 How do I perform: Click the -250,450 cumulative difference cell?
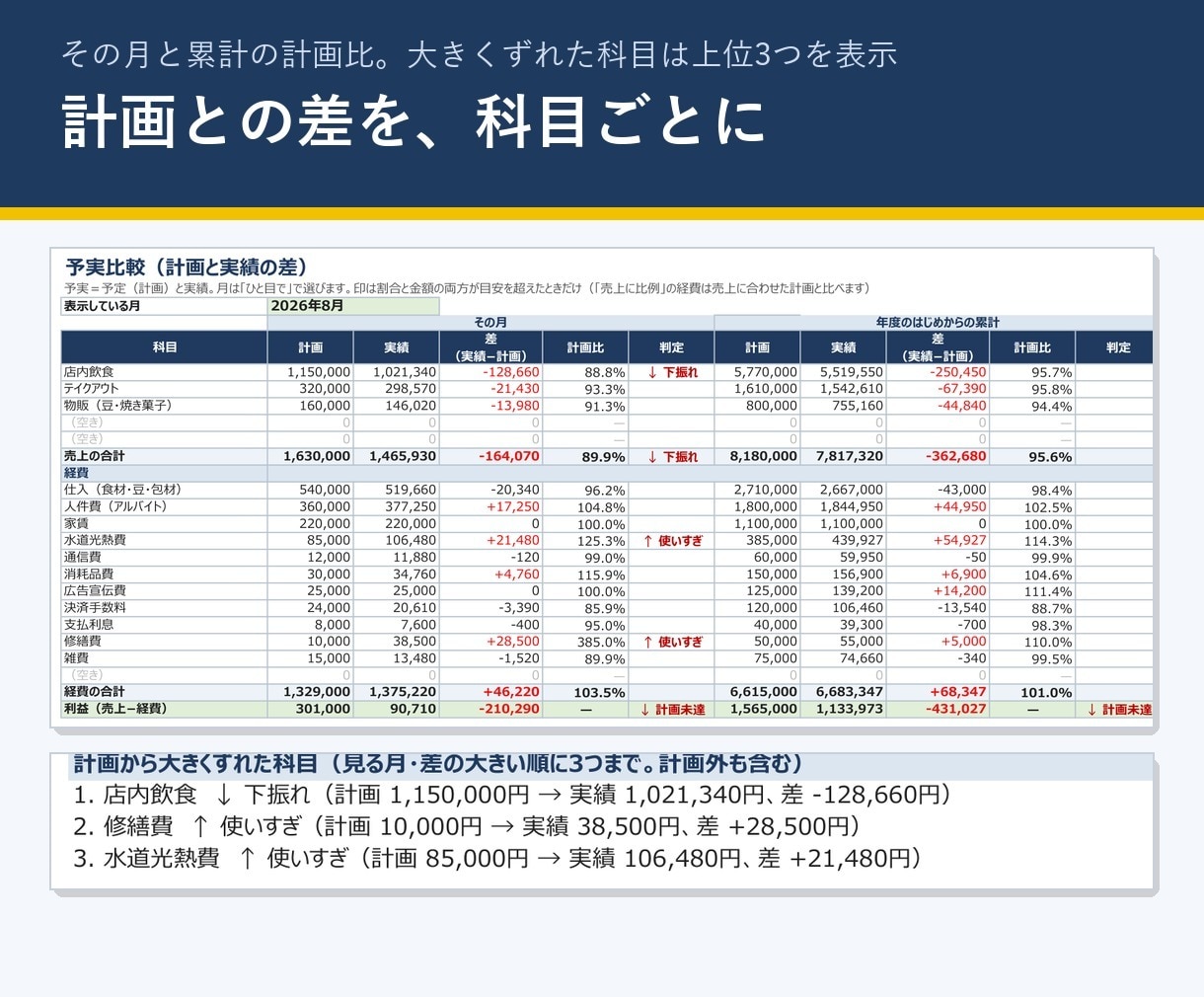coord(938,372)
